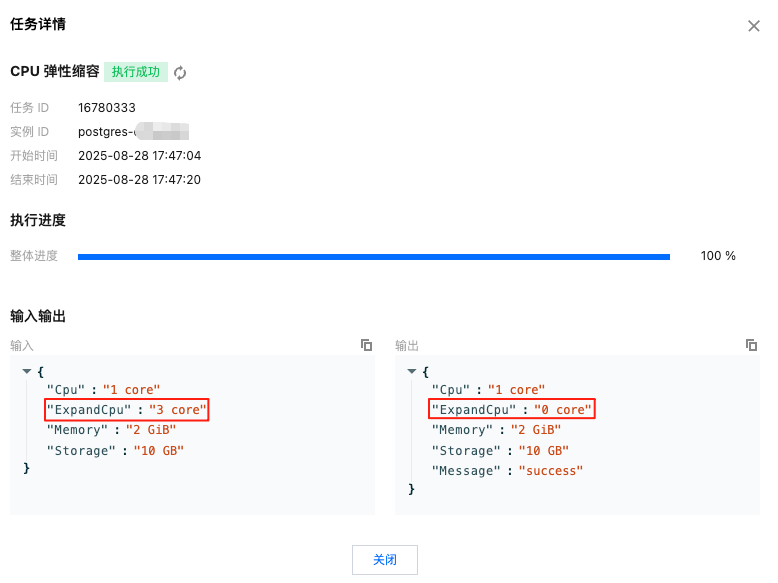Screen dimensions: 778x583
Task: Click the postgres instance ID value
Action: (x=133, y=131)
